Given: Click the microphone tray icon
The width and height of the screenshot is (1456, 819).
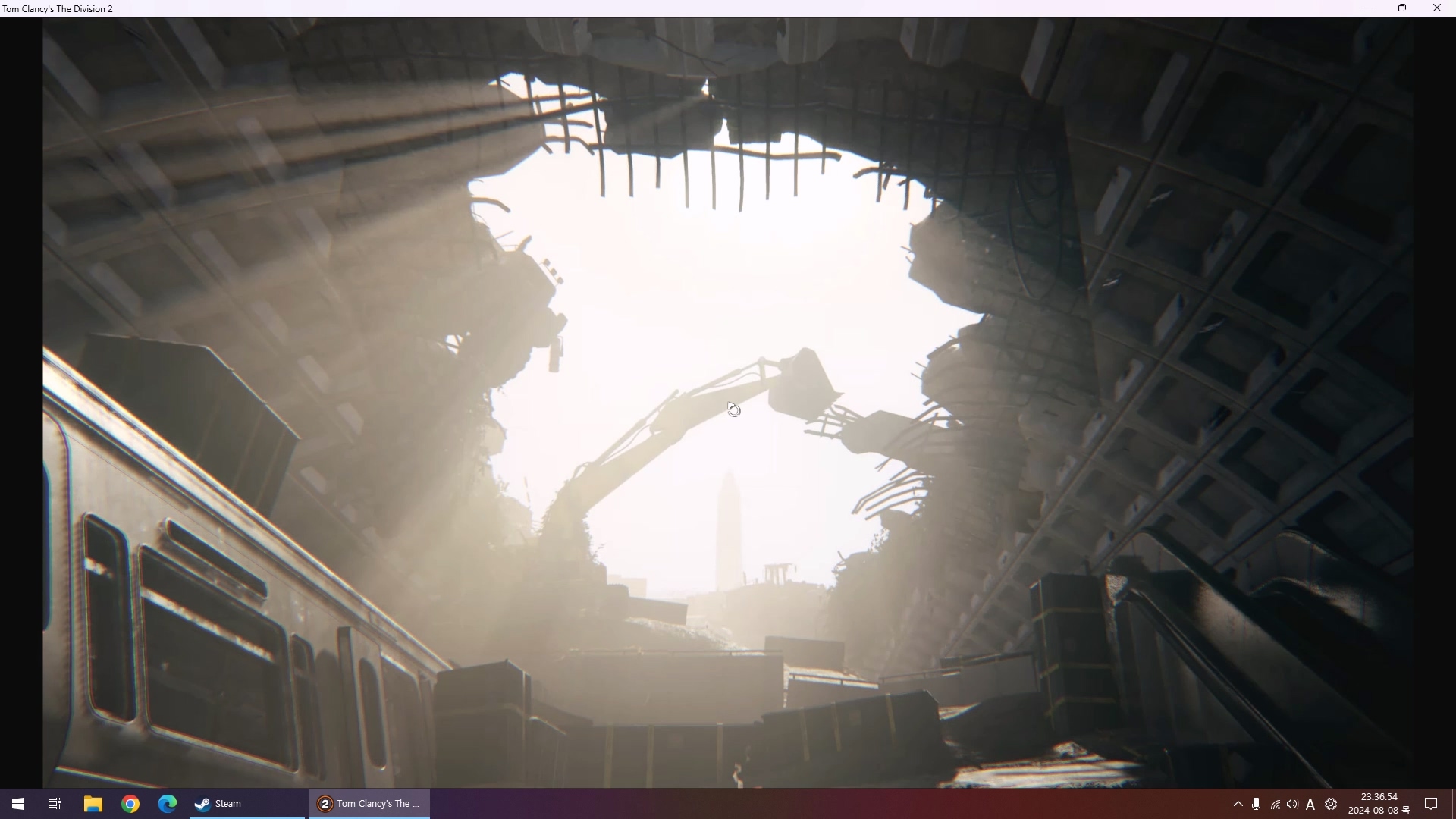Looking at the screenshot, I should coord(1257,804).
